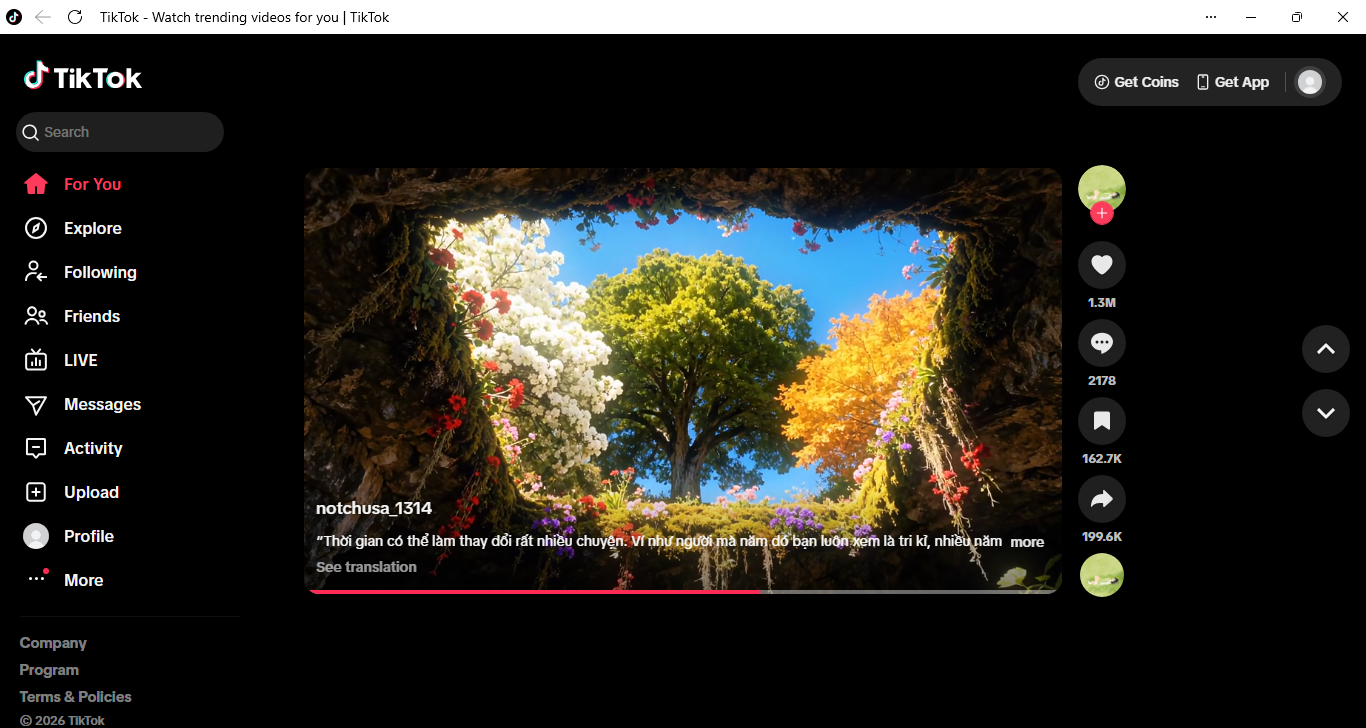Click the TikTok logo
Viewport: 1366px width, 728px height.
pos(83,77)
